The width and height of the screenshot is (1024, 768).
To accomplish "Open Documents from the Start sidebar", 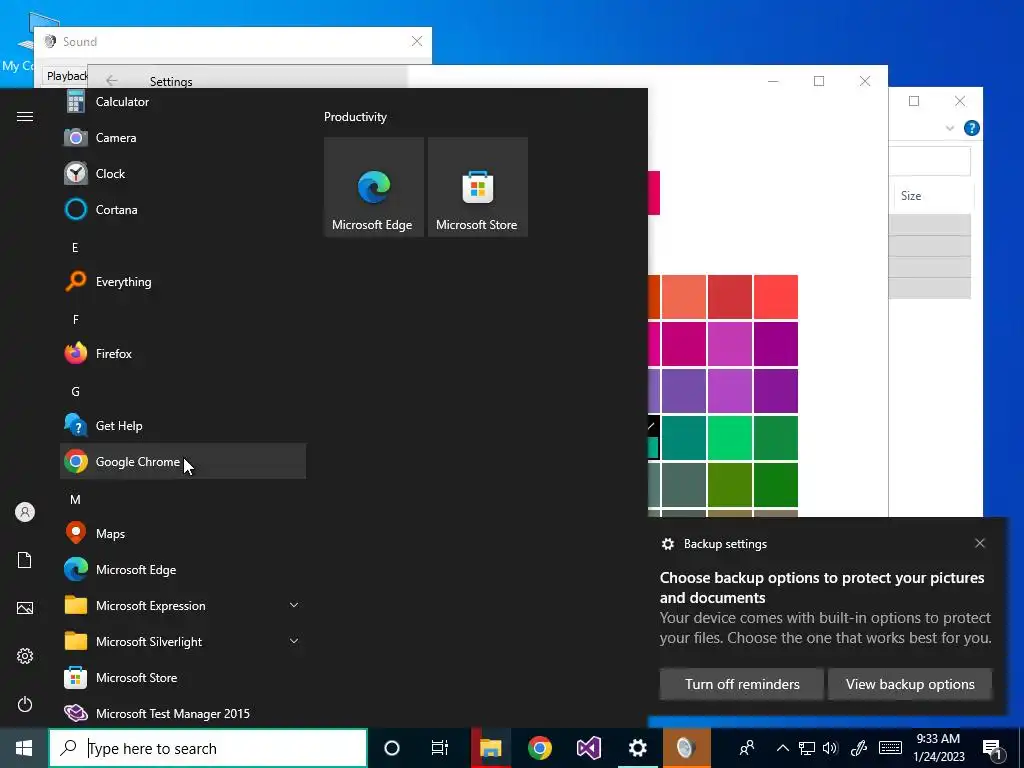I will click(25, 560).
